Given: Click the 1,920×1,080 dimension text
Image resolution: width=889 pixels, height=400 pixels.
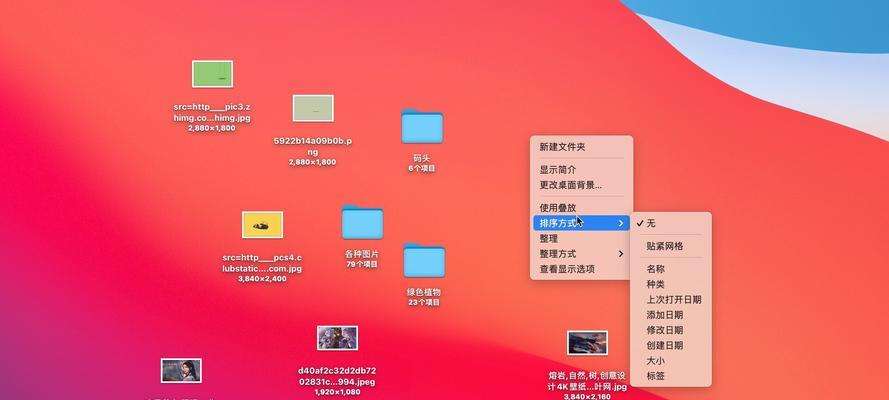Looking at the screenshot, I should (337, 392).
